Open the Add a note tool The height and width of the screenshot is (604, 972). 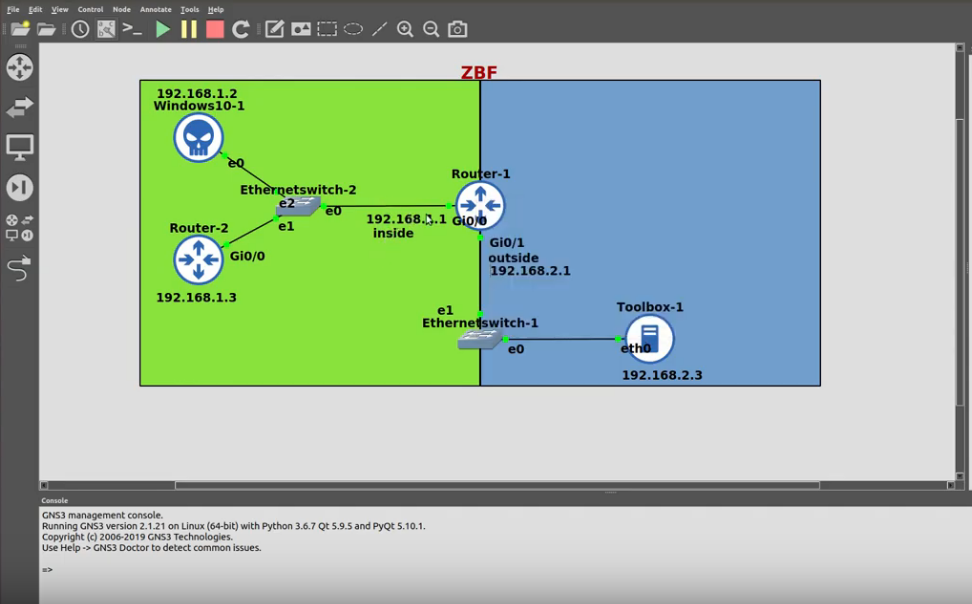[274, 29]
